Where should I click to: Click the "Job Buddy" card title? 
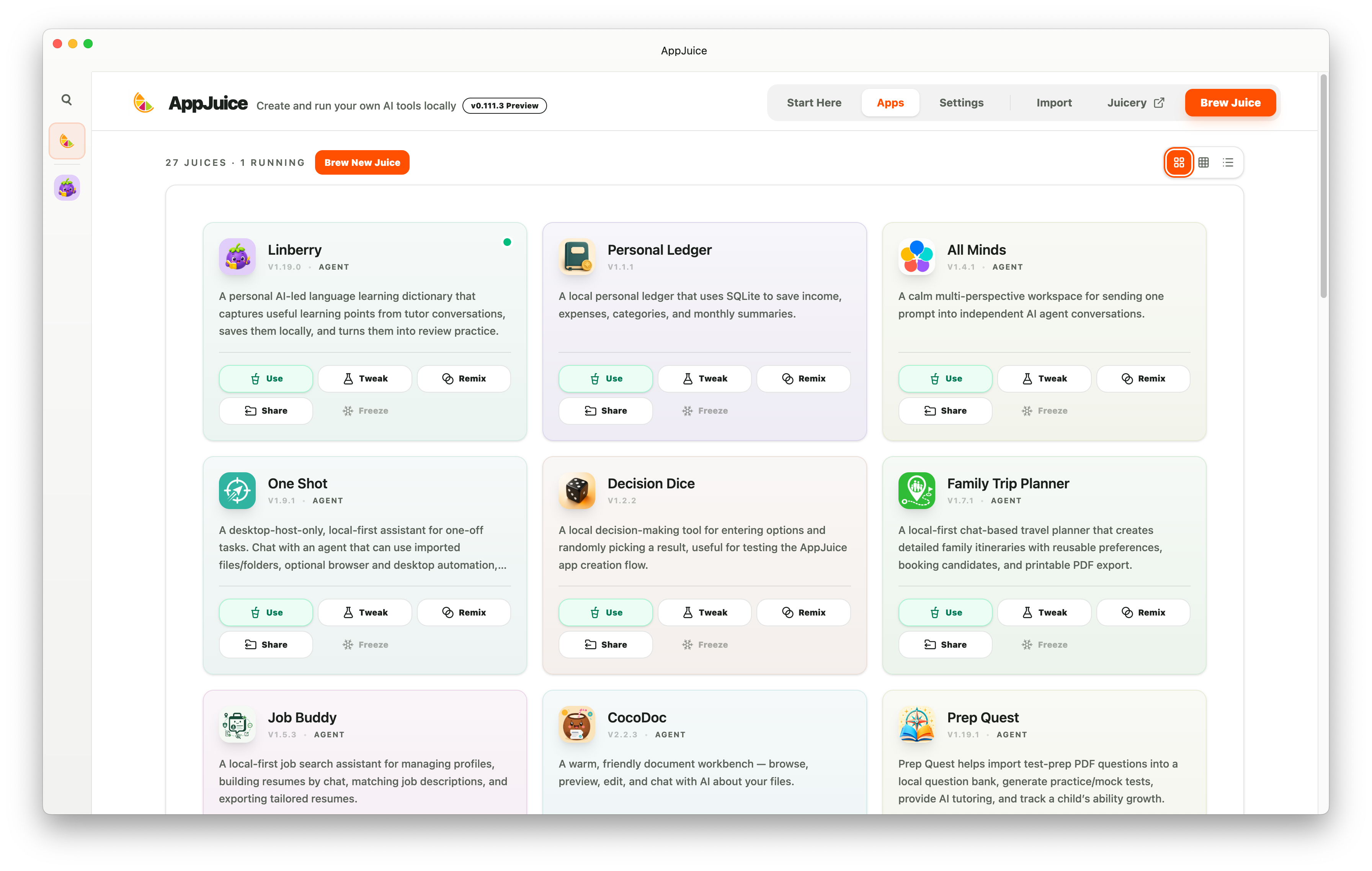(302, 717)
